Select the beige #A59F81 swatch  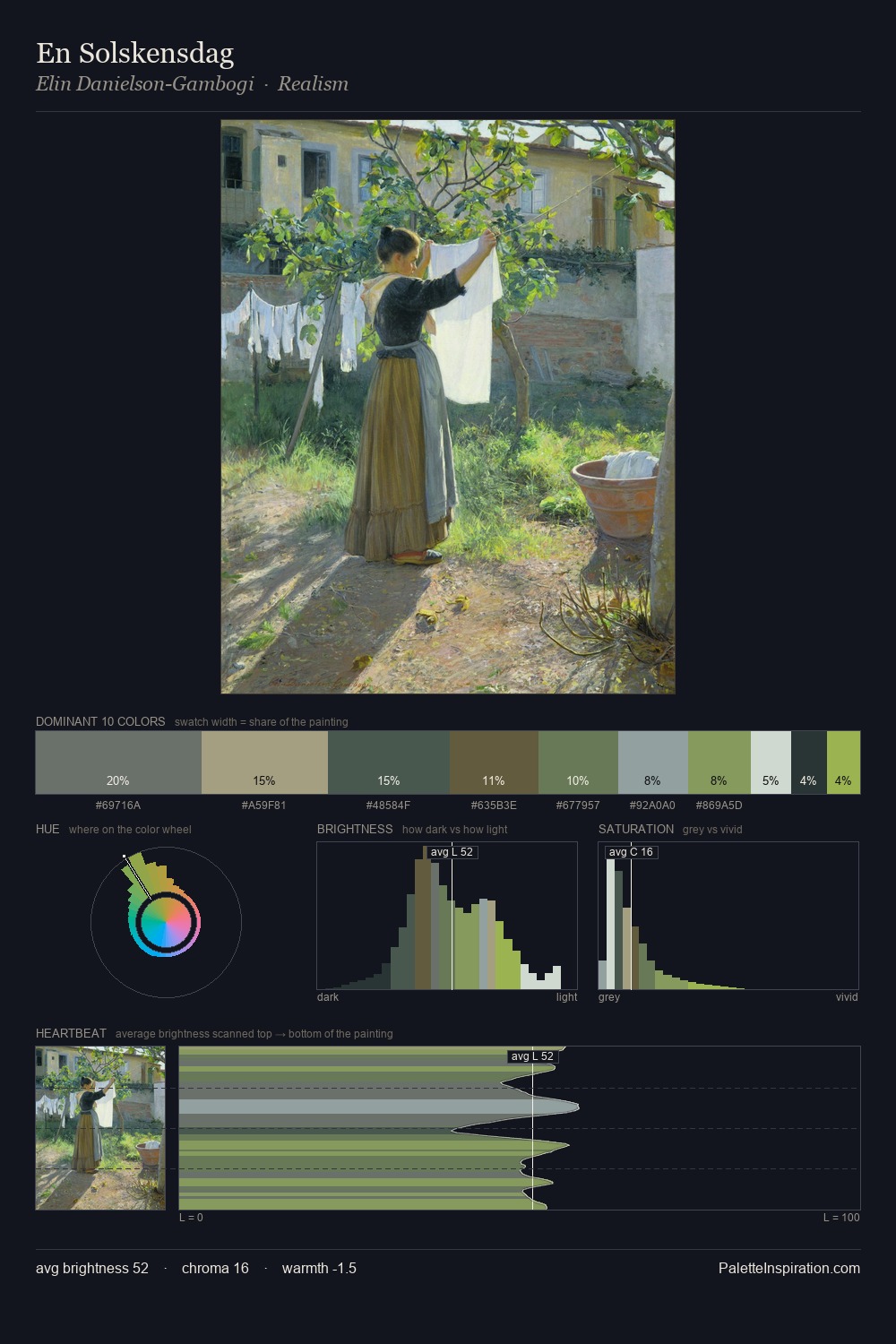pos(264,762)
